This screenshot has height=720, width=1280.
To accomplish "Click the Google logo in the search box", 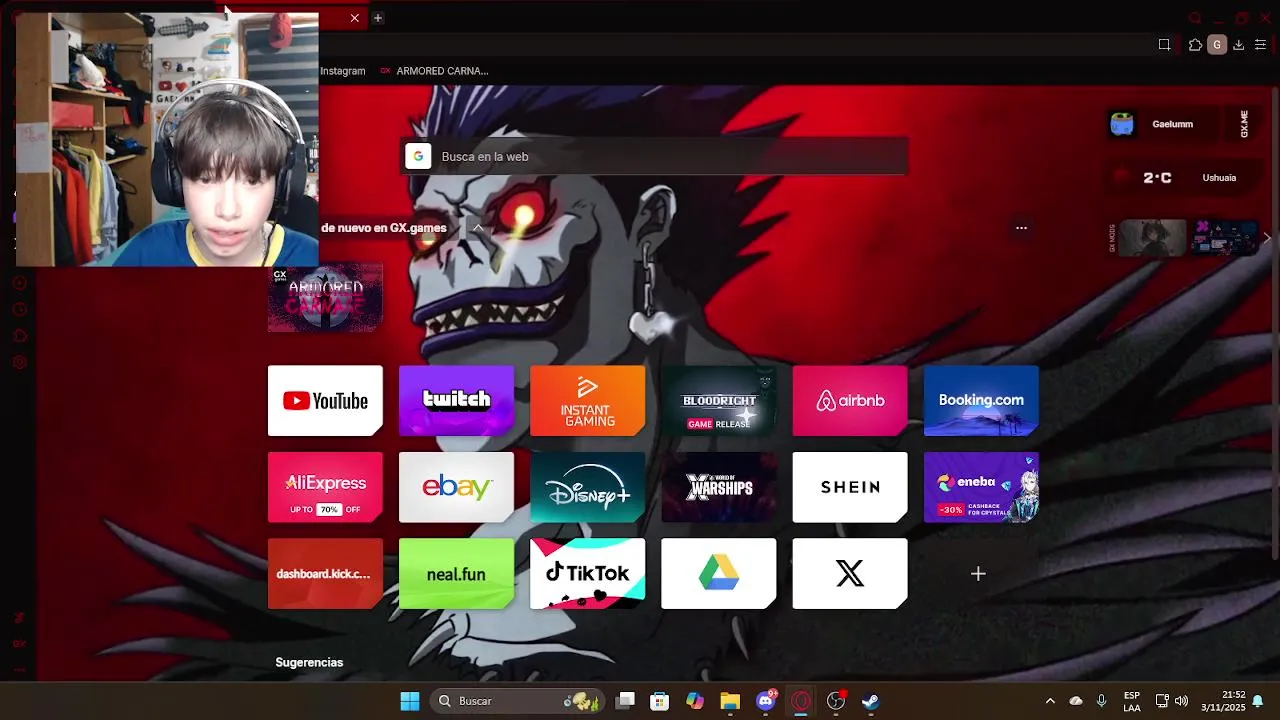I will pyautogui.click(x=418, y=156).
